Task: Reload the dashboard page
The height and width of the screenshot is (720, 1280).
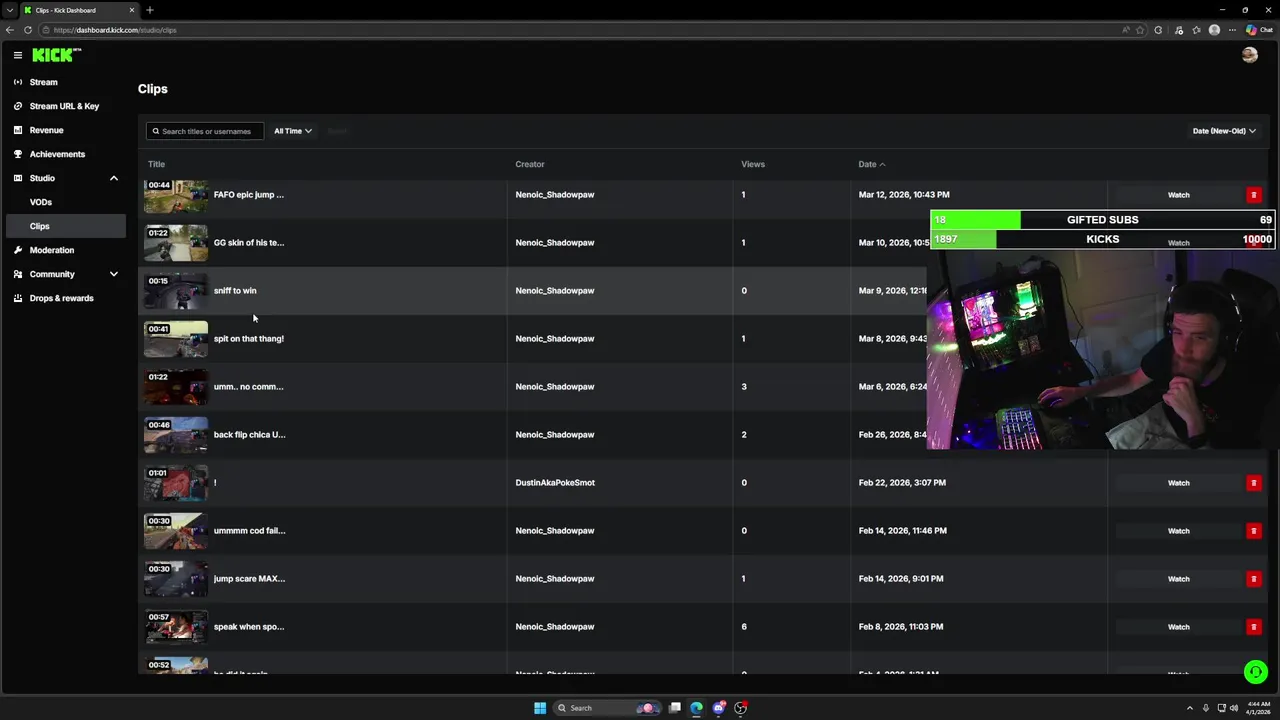Action: 28,30
